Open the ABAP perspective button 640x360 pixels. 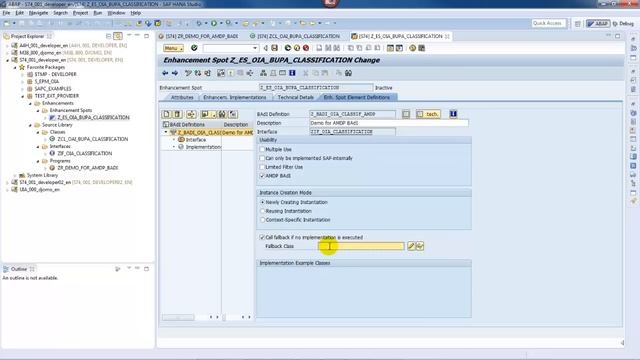click(598, 24)
